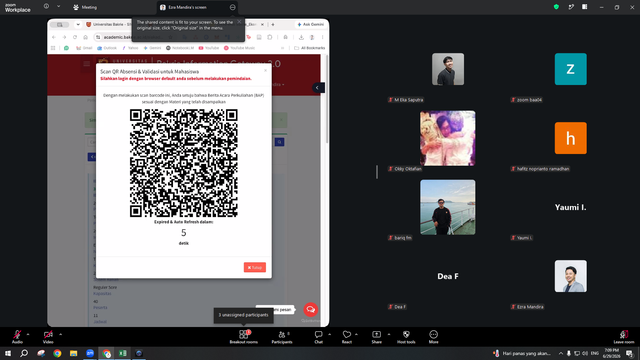Open the red live chat bubble
640x360 pixels.
(x=311, y=309)
